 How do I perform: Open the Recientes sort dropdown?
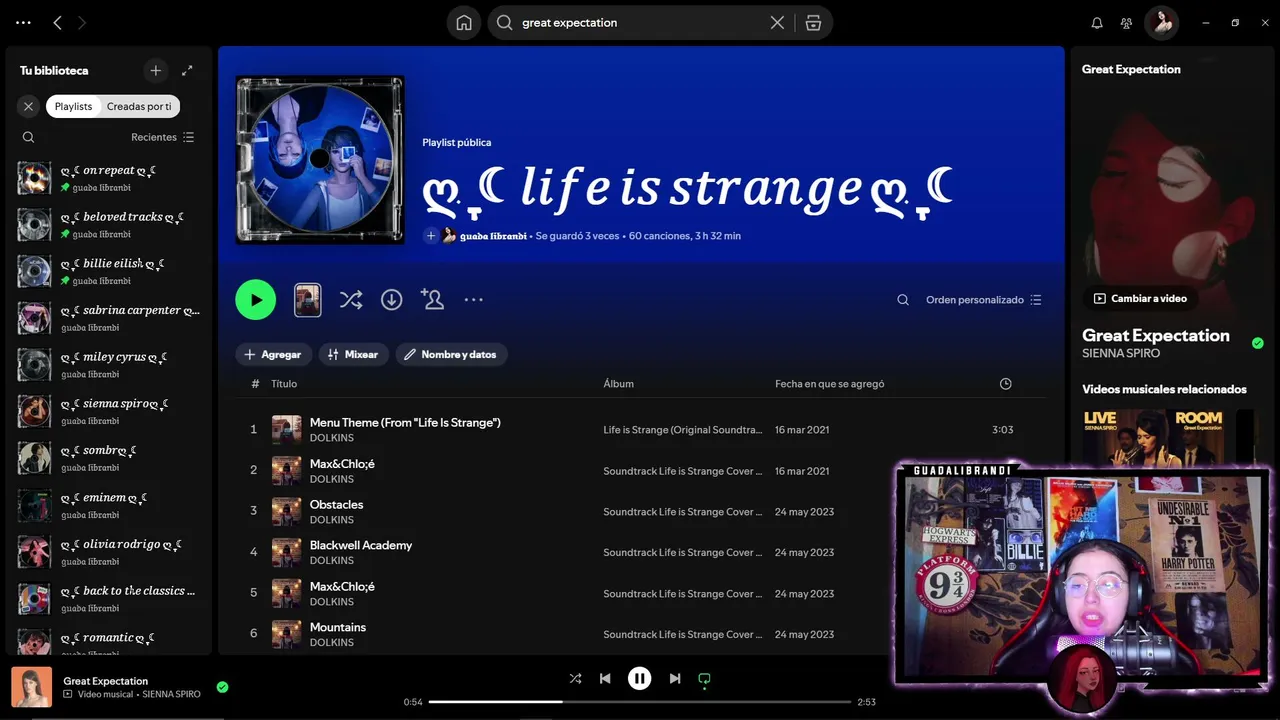click(x=163, y=137)
